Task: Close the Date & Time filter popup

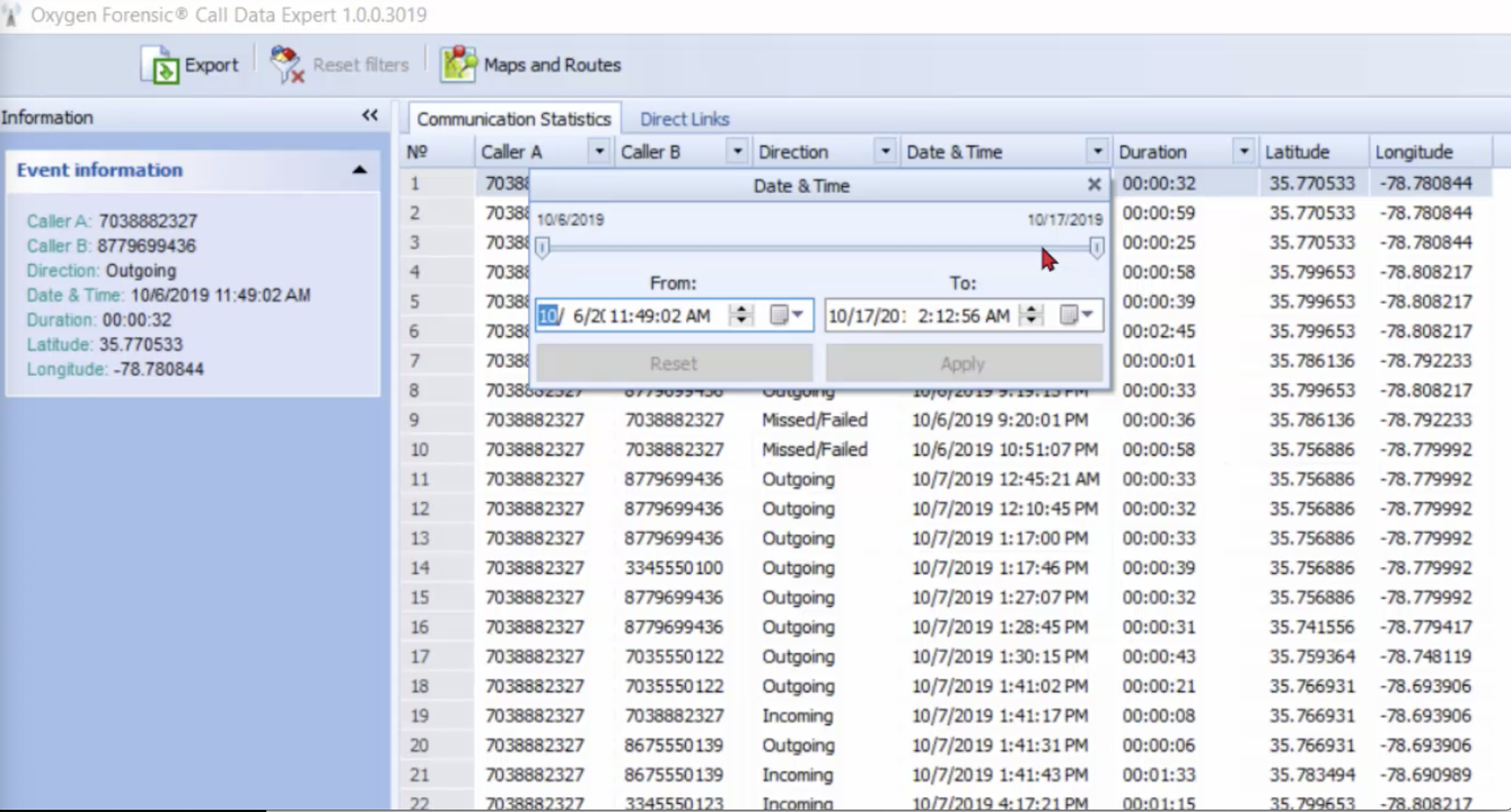Action: 1094,185
